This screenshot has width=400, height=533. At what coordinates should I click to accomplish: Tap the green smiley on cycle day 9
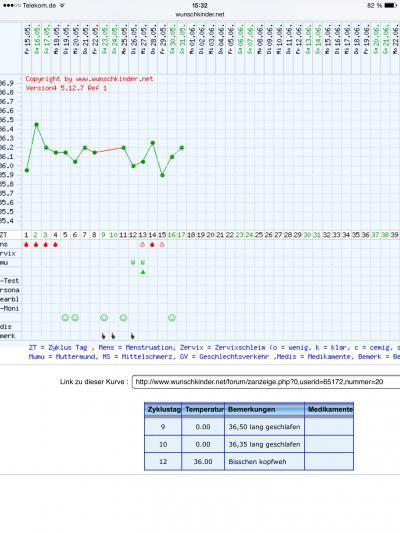coord(104,318)
